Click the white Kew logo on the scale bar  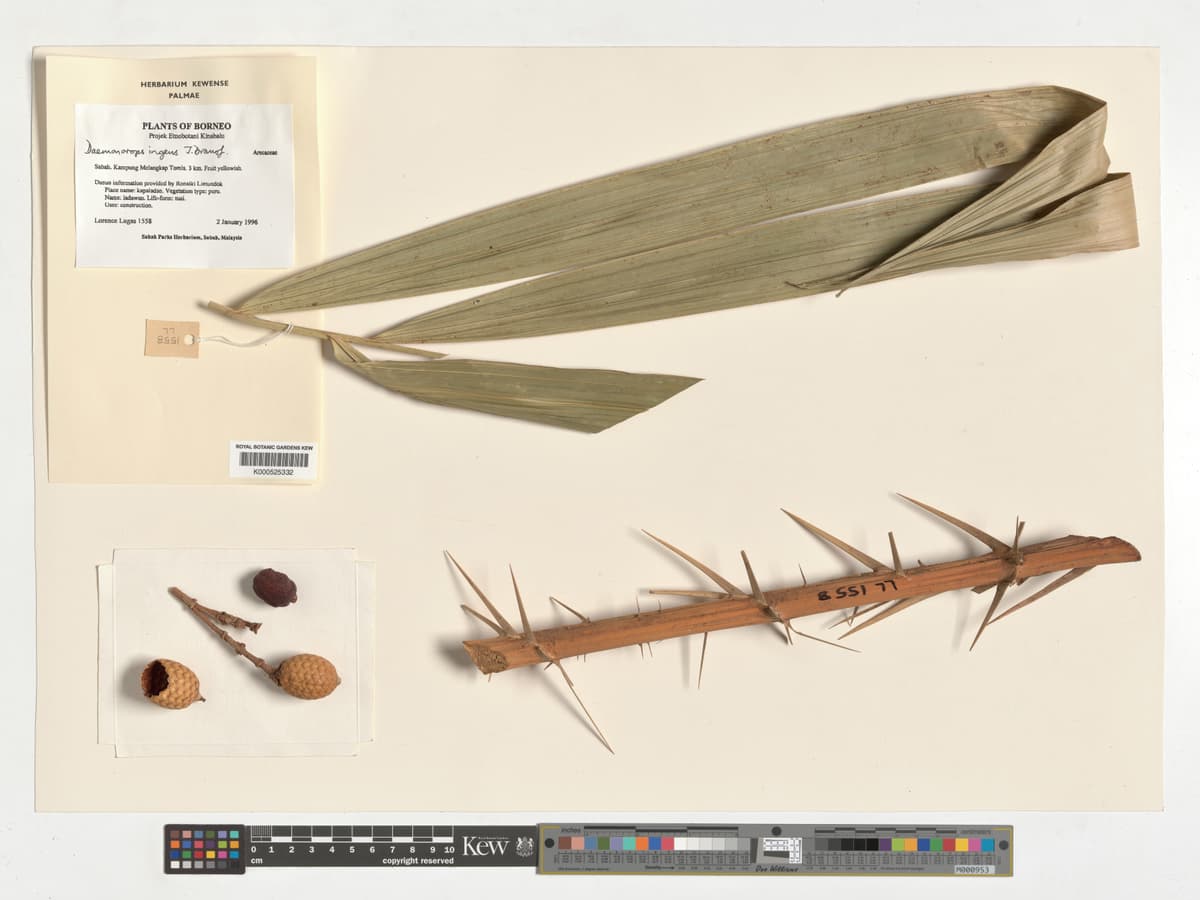[486, 846]
